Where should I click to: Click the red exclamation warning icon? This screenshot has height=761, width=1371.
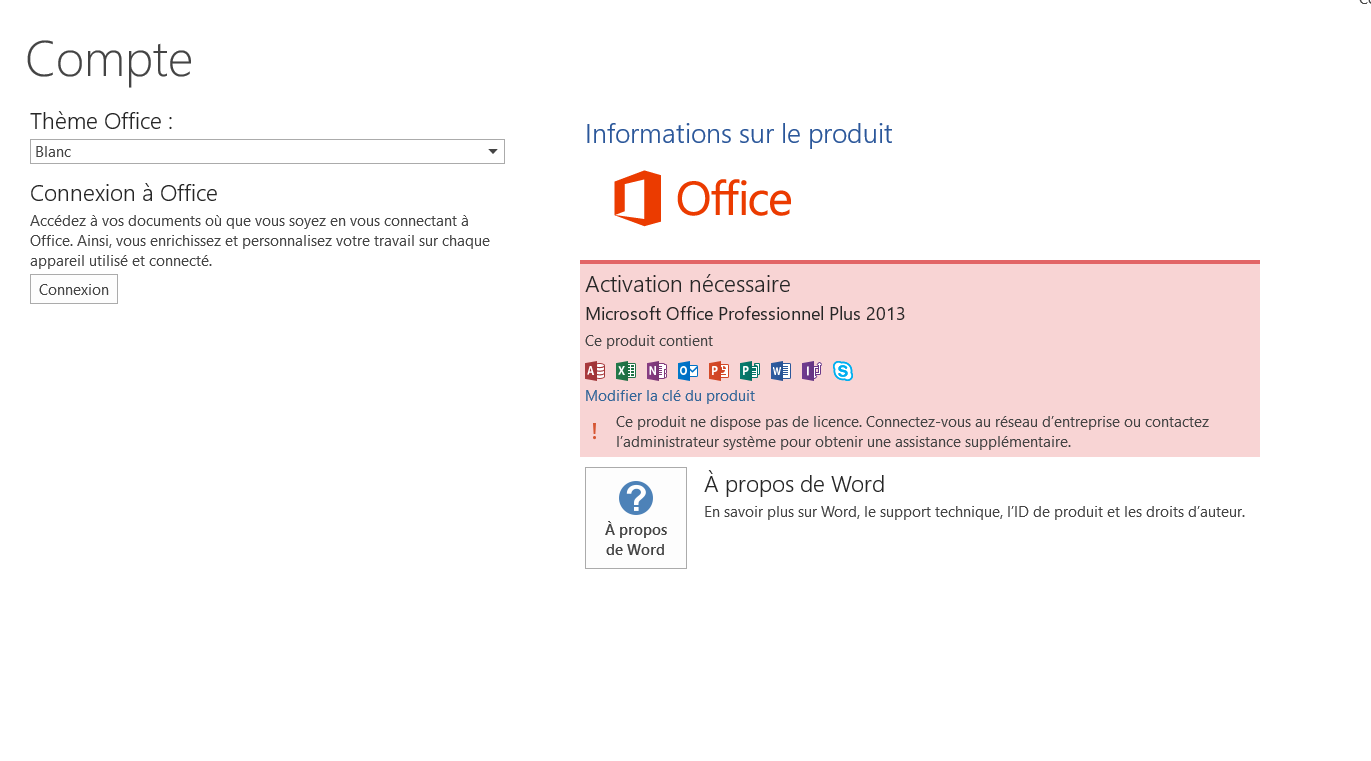tap(594, 431)
